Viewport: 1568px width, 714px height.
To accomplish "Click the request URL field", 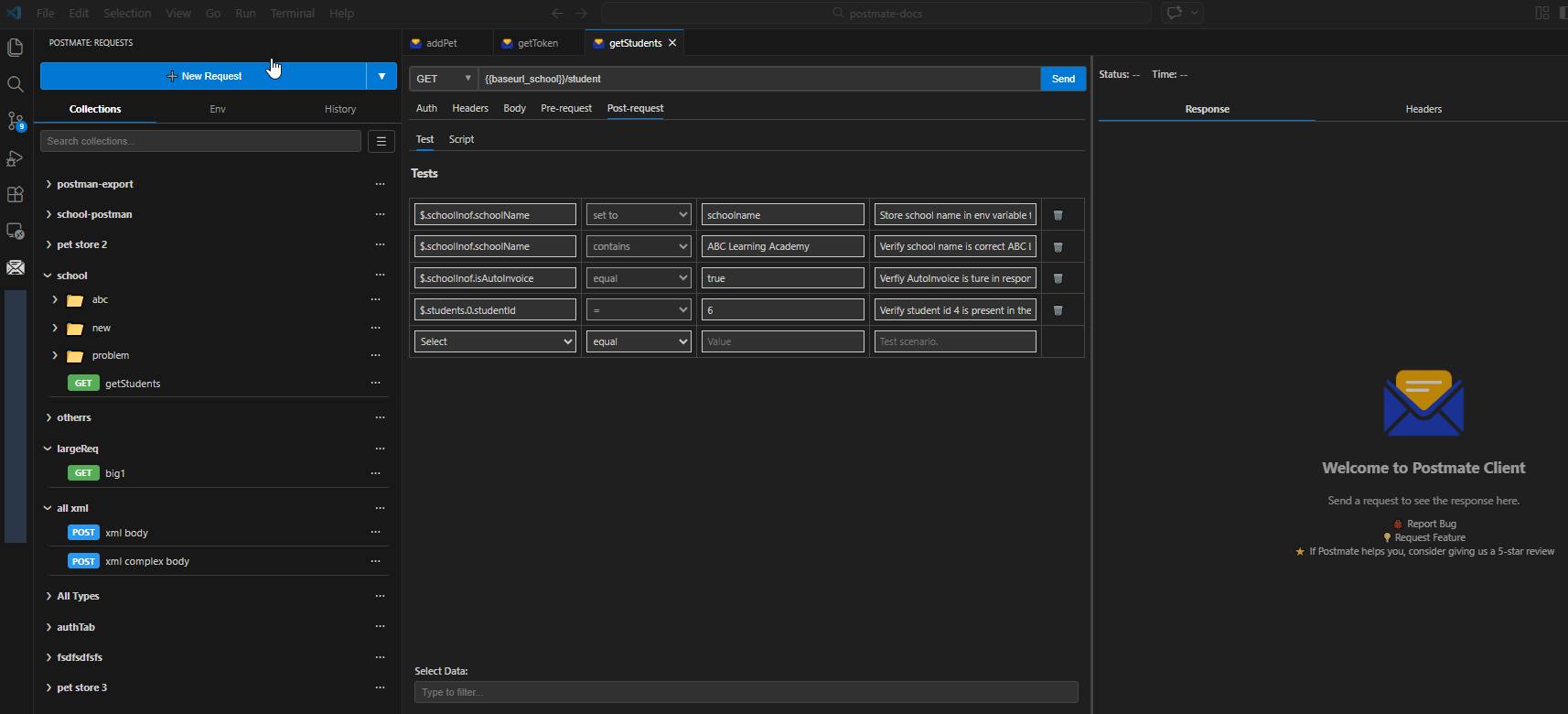I will (759, 79).
